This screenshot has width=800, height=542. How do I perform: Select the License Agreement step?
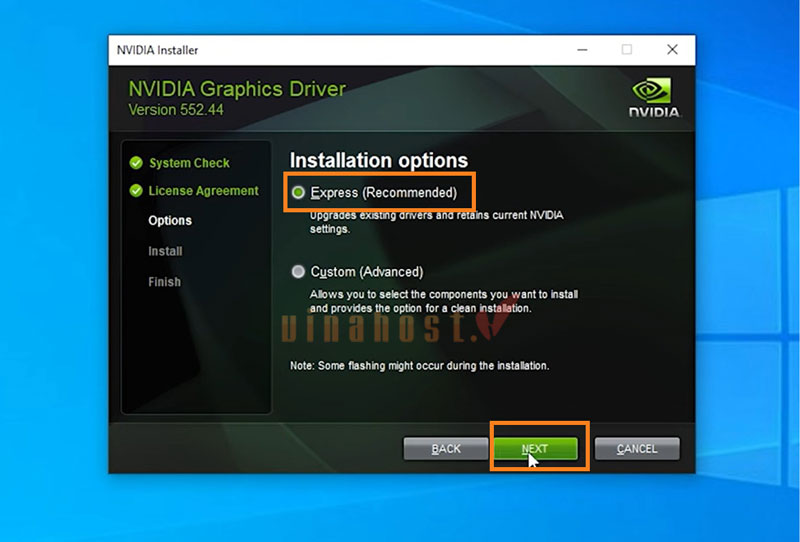pos(204,190)
